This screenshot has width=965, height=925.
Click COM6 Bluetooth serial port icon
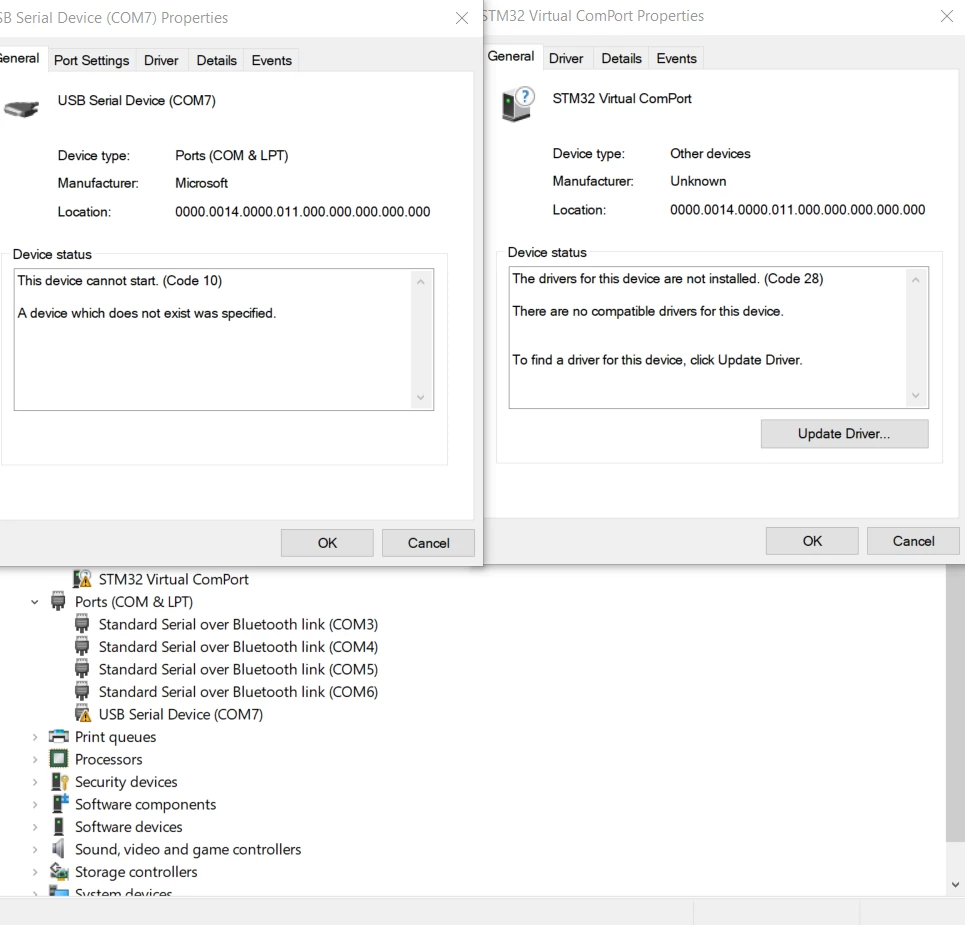pyautogui.click(x=82, y=692)
